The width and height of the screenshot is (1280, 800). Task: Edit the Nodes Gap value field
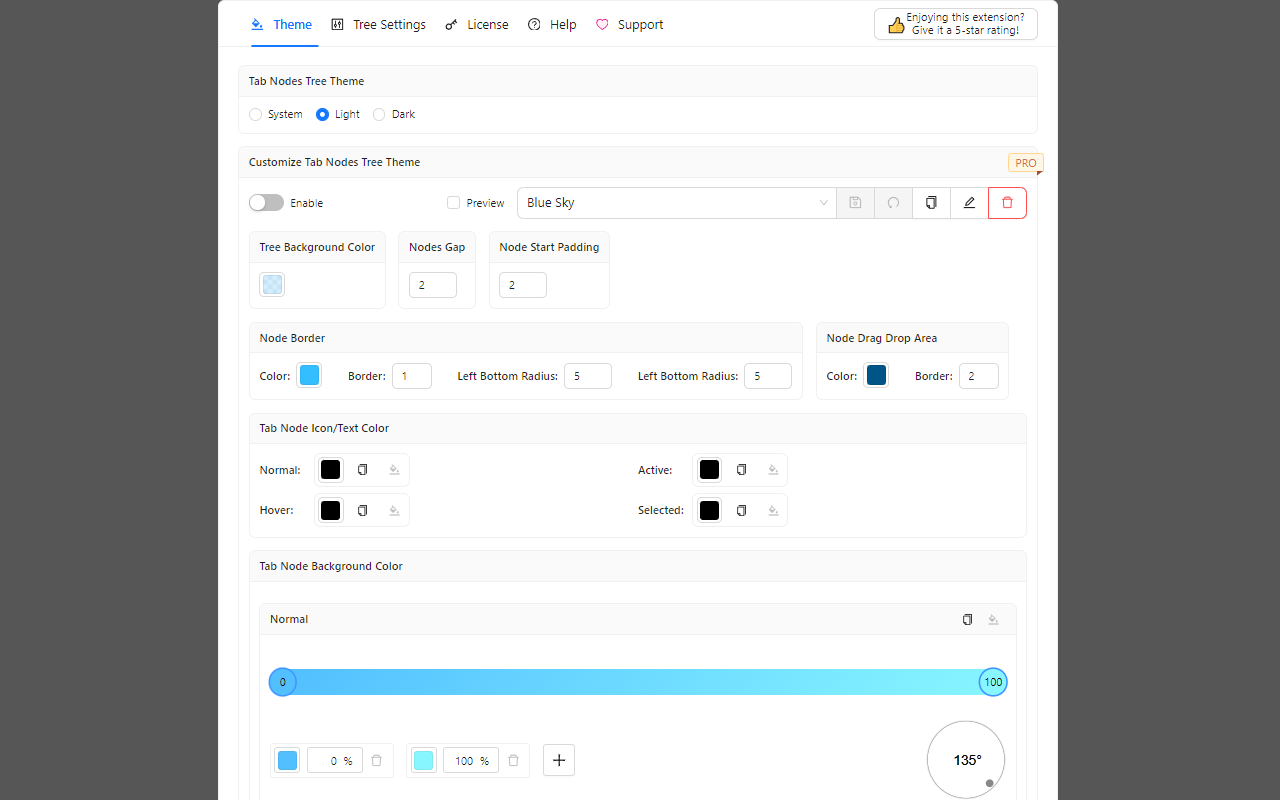click(433, 284)
